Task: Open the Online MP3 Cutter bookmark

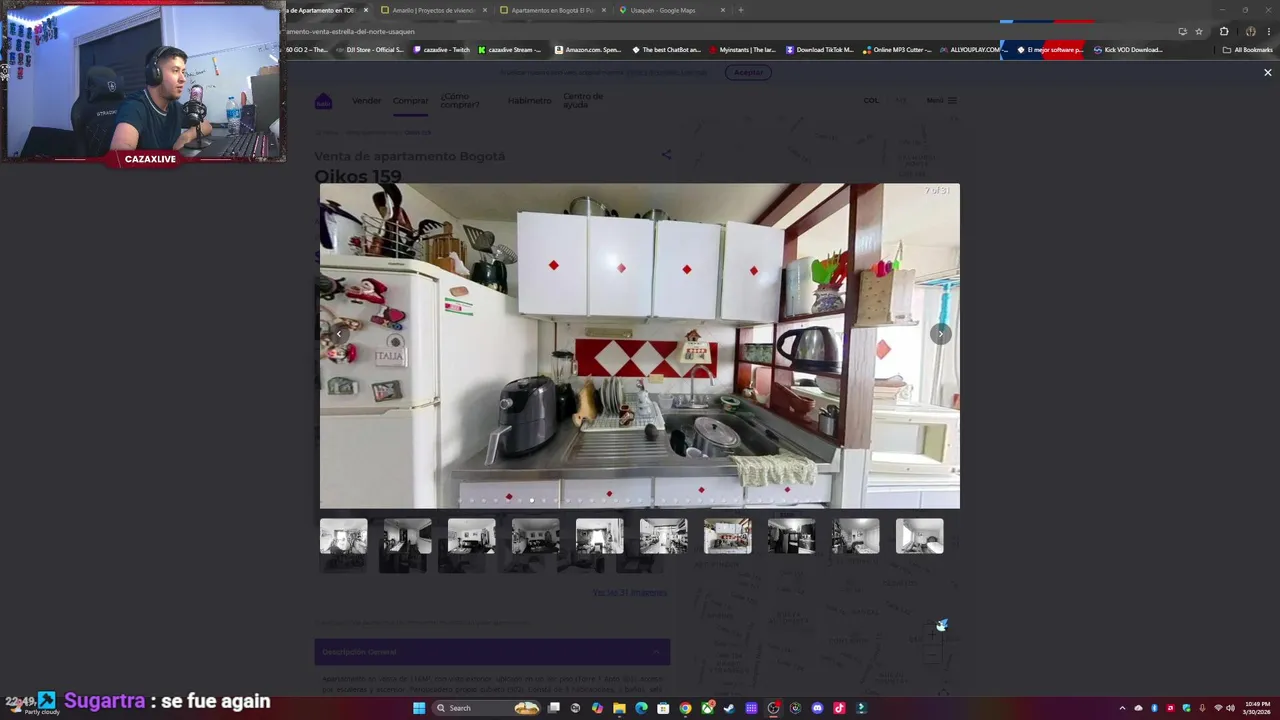Action: pos(897,50)
